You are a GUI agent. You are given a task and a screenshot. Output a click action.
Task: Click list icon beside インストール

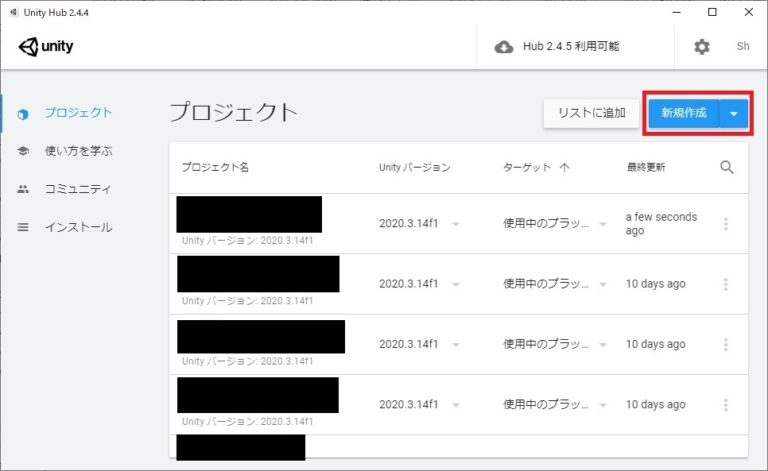click(x=23, y=227)
